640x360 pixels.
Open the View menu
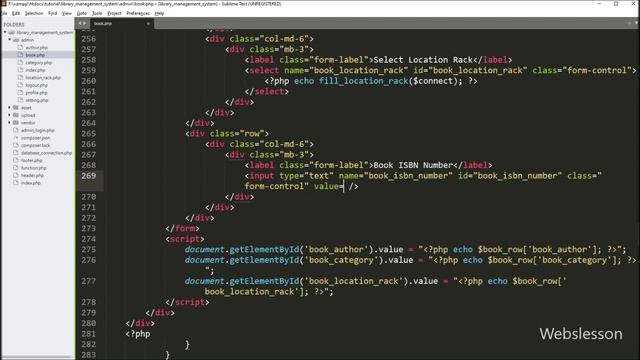[67, 13]
